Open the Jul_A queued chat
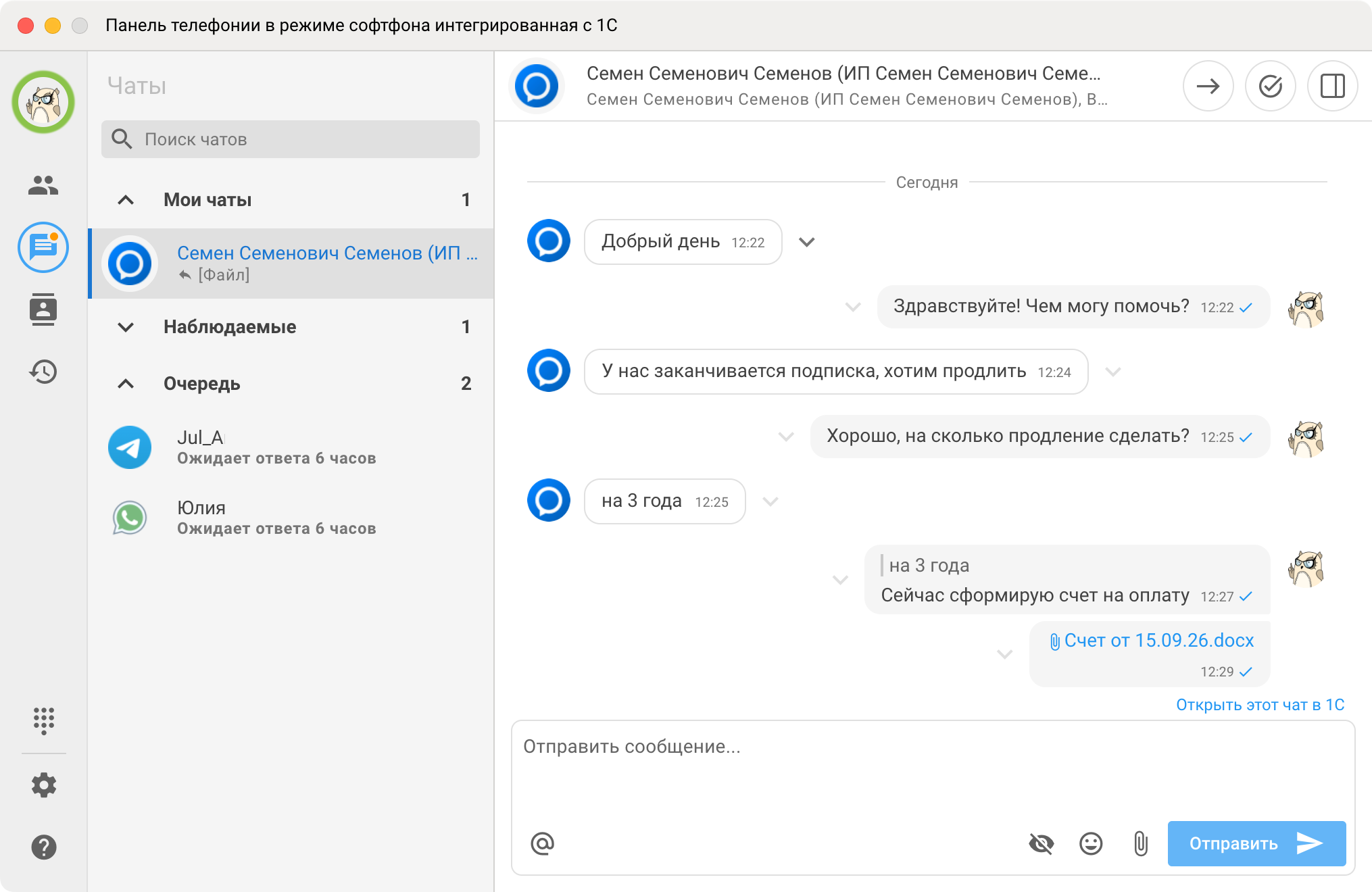 291,447
